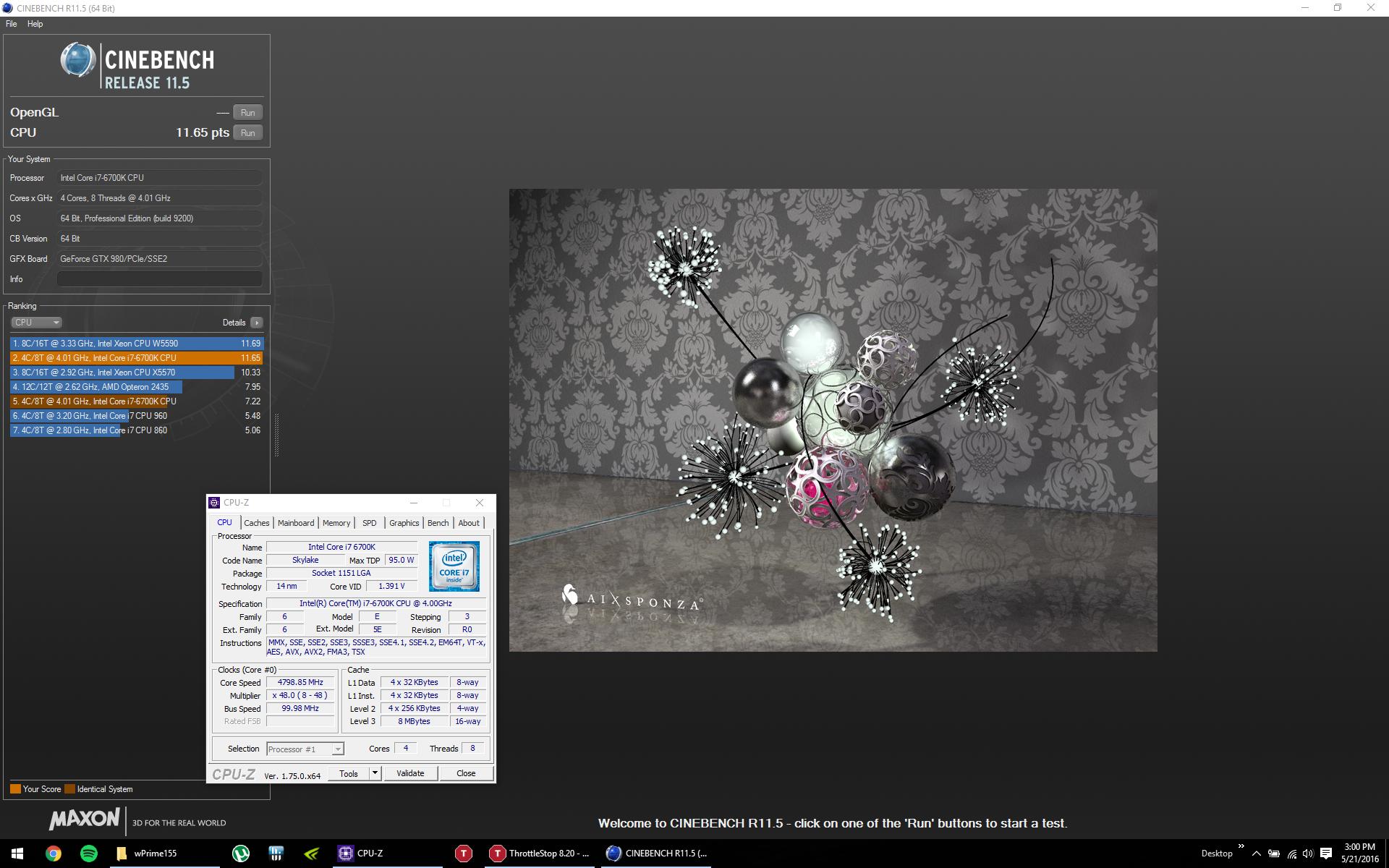This screenshot has height=868, width=1389.
Task: Switch to Caches tab in CPU-Z
Action: coord(256,523)
